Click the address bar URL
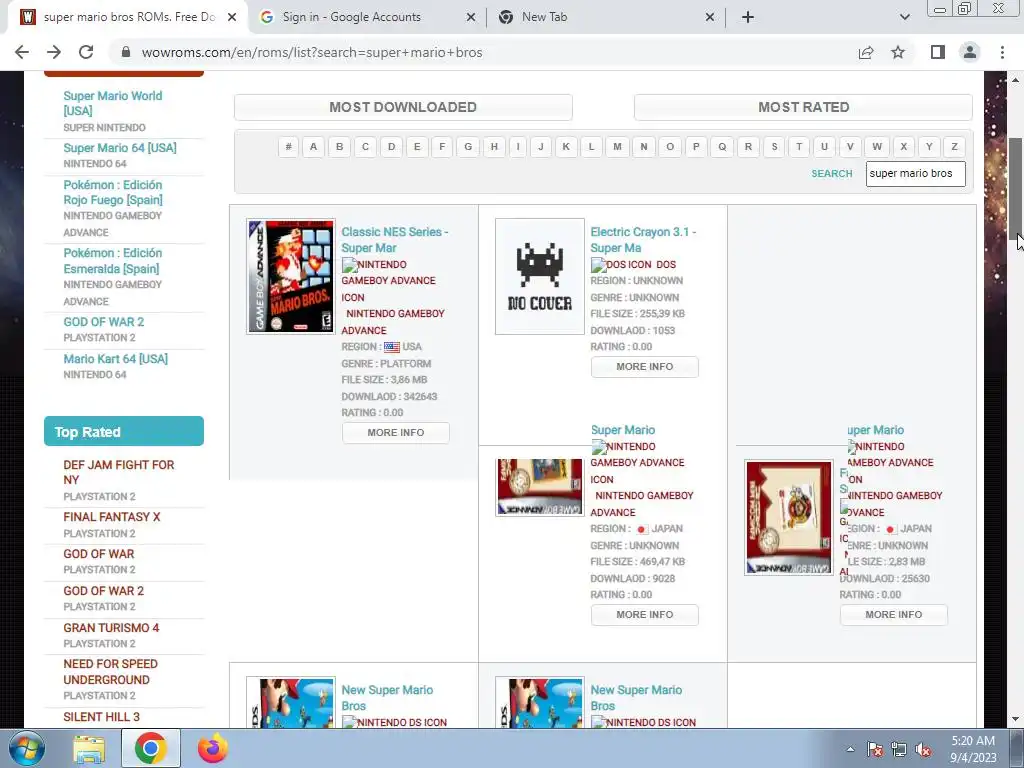The height and width of the screenshot is (768, 1024). [312, 52]
